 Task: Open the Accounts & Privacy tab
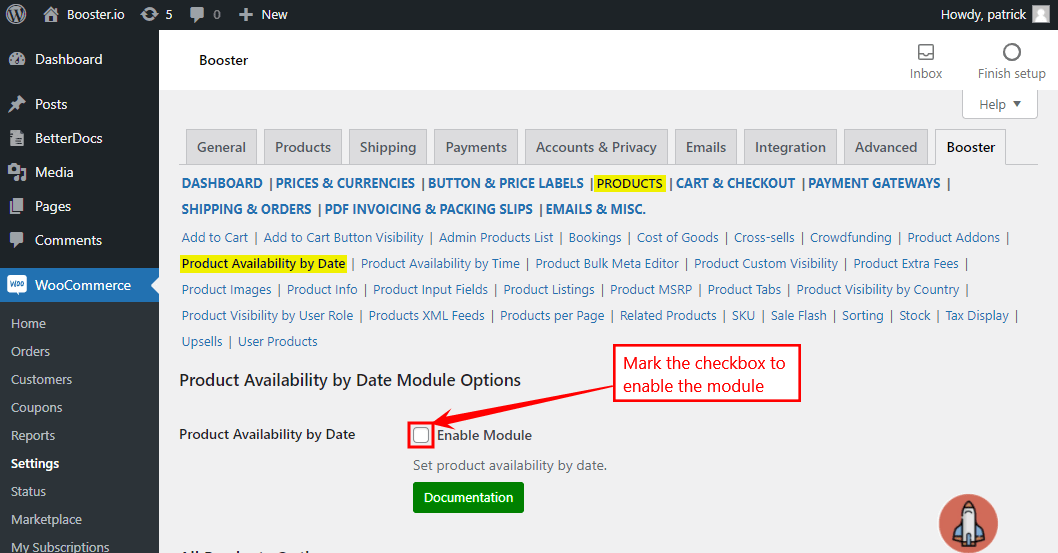pos(596,147)
